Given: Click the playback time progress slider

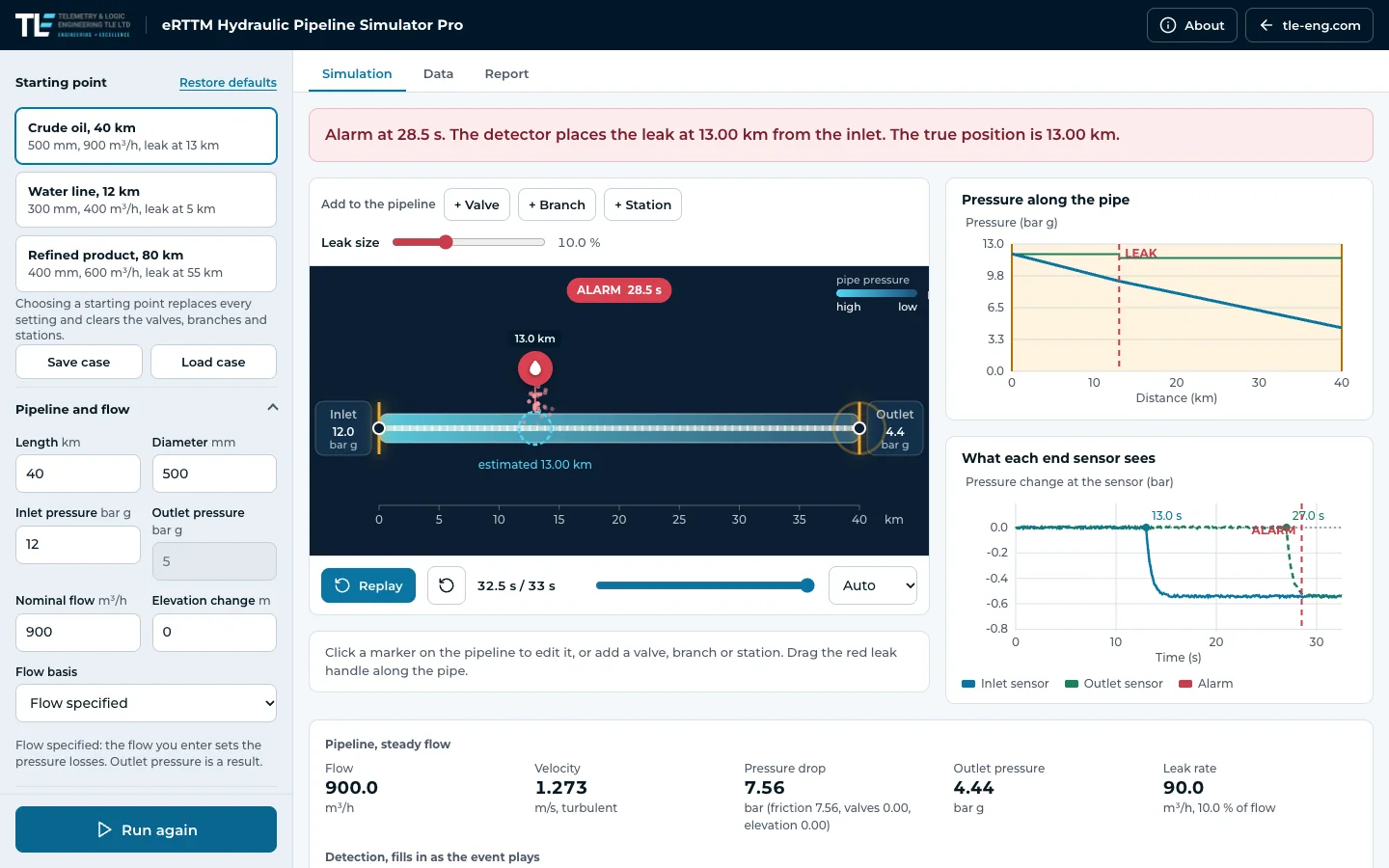Looking at the screenshot, I should pyautogui.click(x=705, y=585).
